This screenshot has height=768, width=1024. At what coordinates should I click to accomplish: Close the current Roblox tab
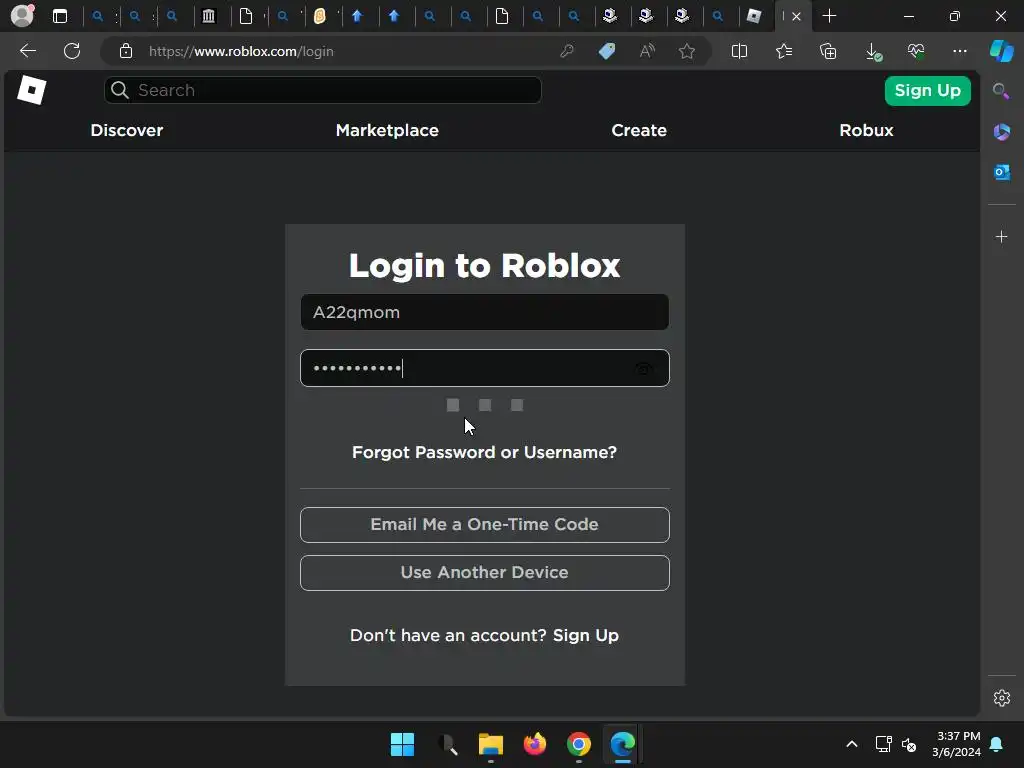pos(796,16)
